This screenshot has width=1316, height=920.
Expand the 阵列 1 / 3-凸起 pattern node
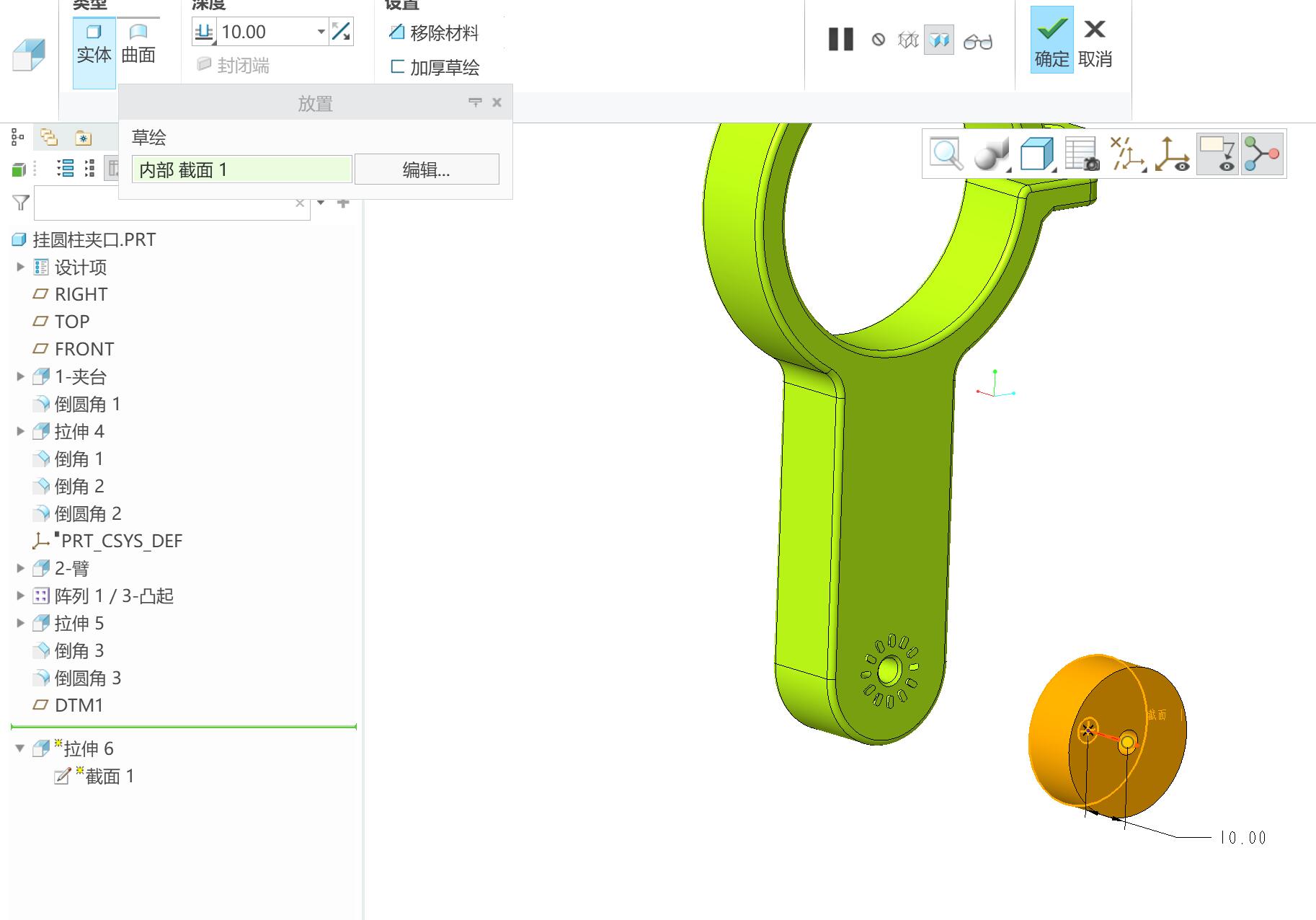[20, 596]
